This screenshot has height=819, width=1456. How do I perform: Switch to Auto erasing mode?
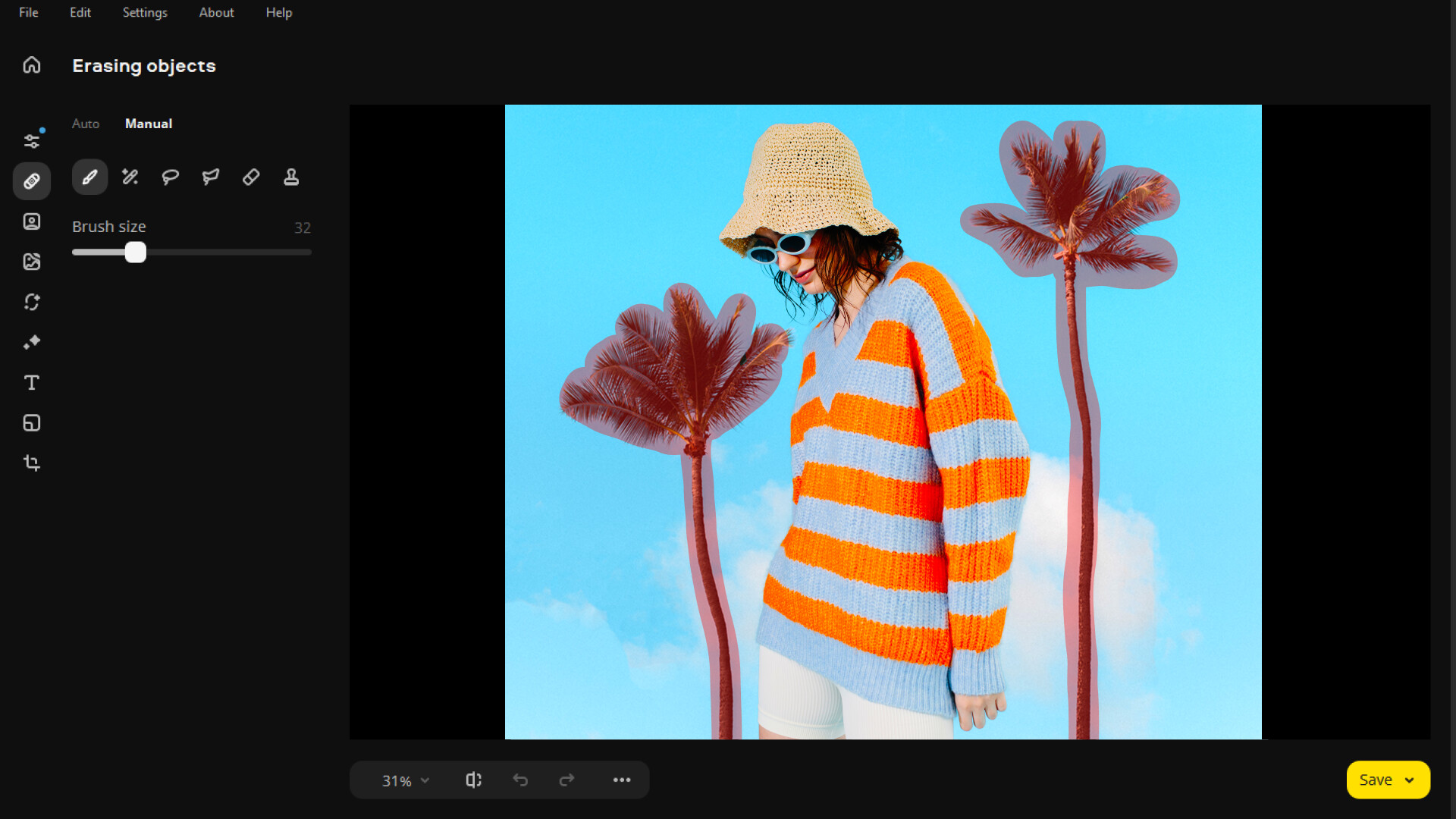click(85, 124)
